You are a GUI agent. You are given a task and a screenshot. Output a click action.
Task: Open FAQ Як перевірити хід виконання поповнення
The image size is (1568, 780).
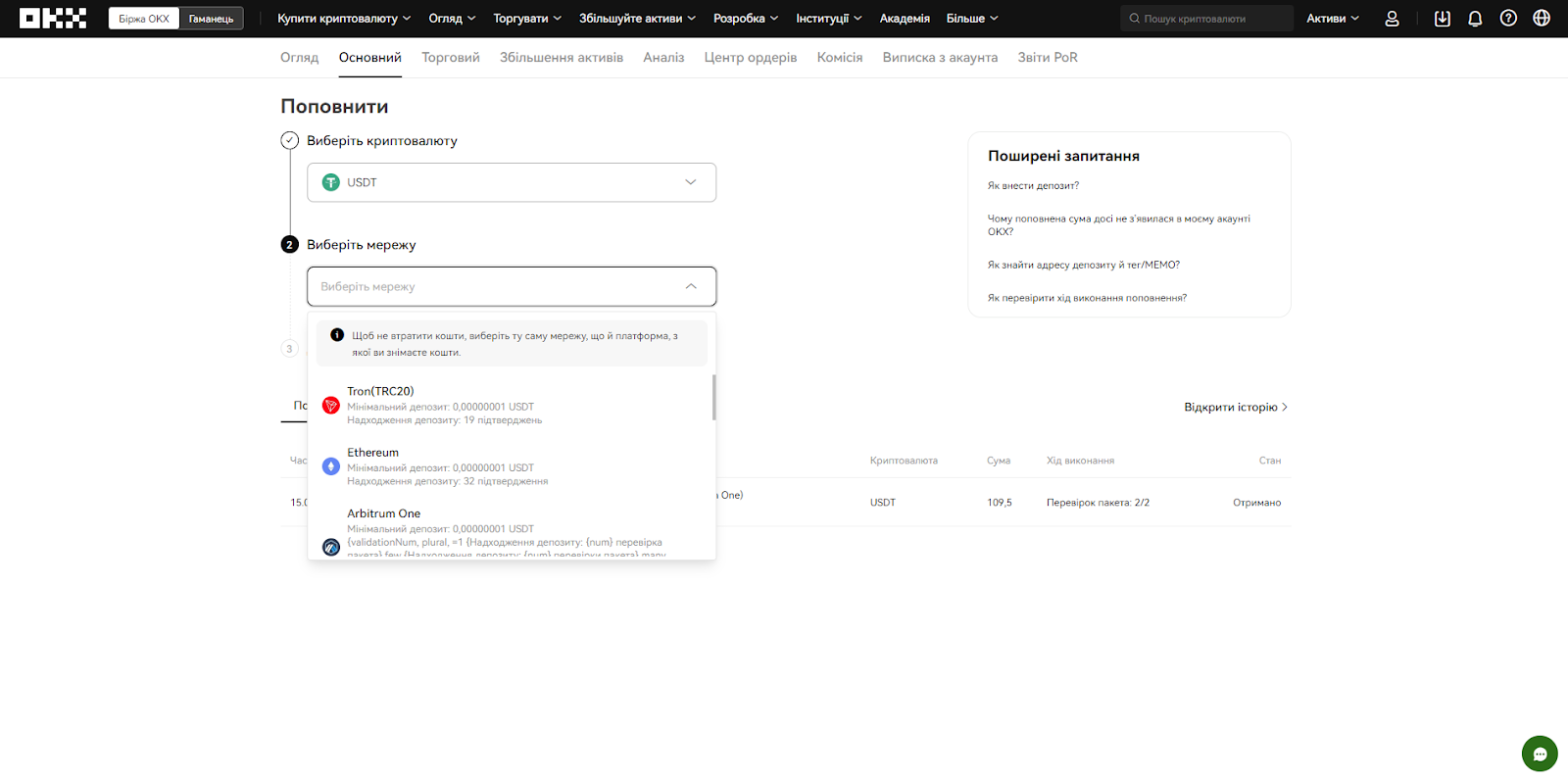click(1087, 298)
